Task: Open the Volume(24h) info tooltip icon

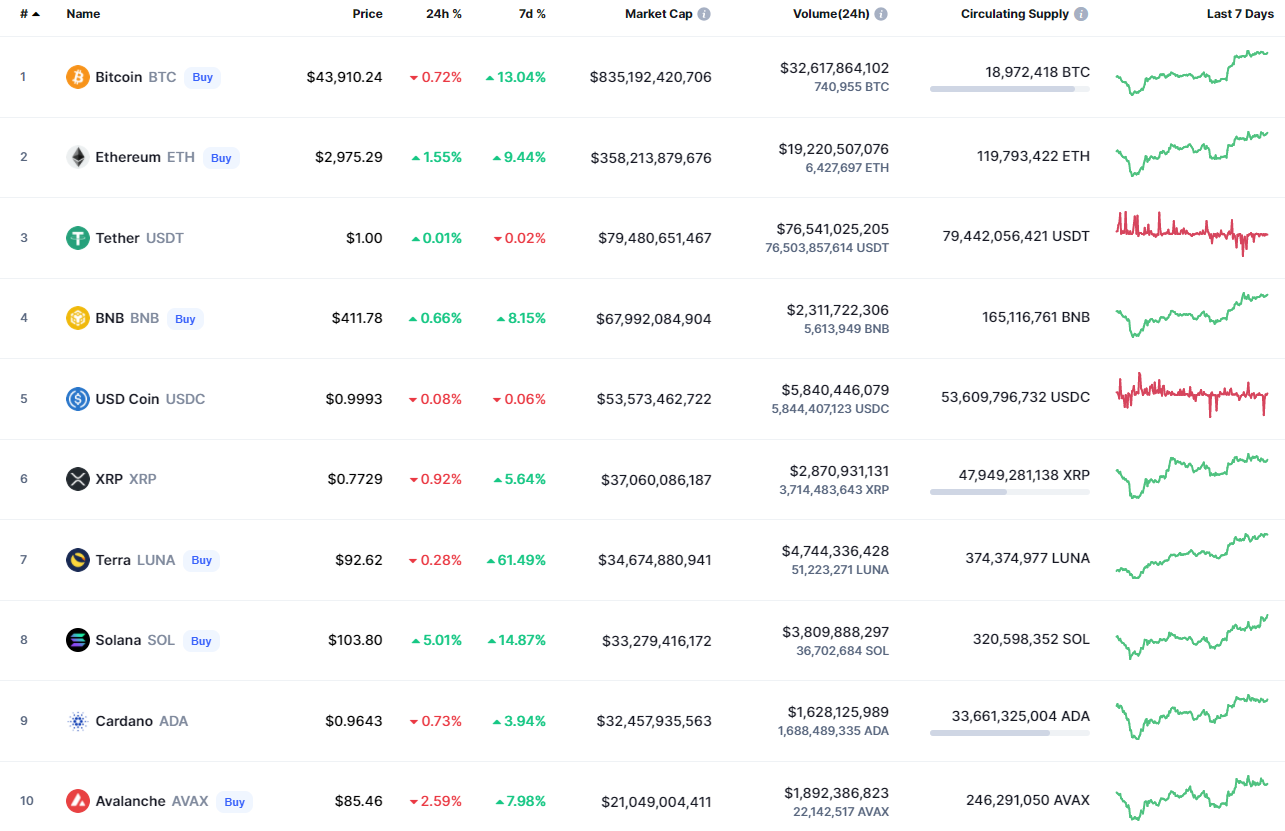Action: tap(880, 14)
